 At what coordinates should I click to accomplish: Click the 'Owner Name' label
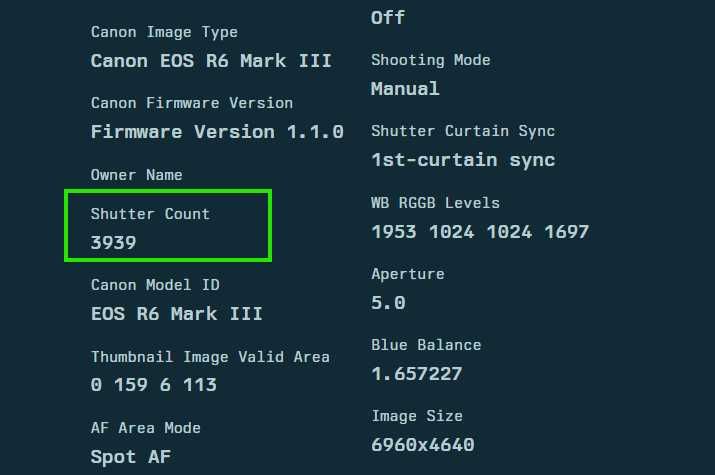[x=137, y=175]
